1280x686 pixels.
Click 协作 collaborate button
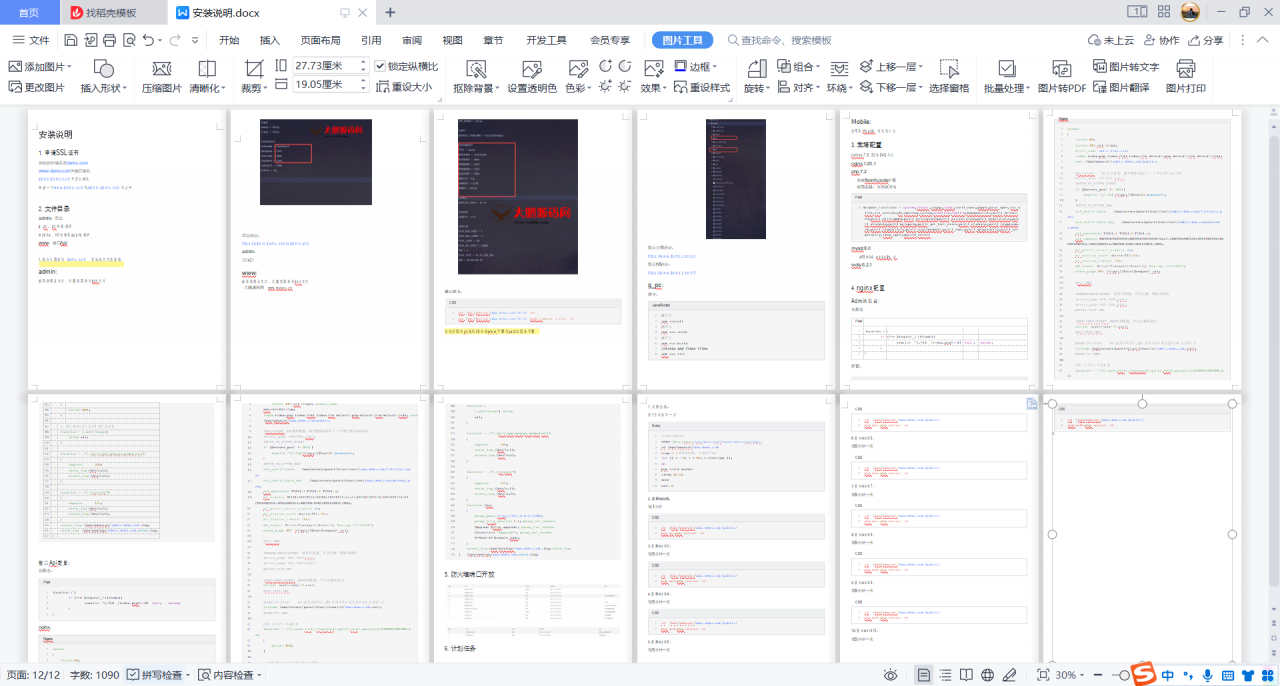[x=1160, y=40]
